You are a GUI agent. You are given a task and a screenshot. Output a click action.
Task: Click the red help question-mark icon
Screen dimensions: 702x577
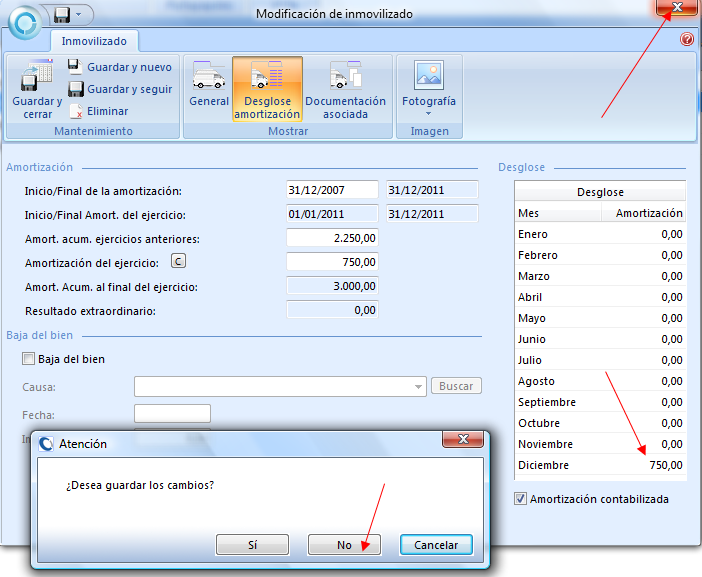[x=687, y=40]
